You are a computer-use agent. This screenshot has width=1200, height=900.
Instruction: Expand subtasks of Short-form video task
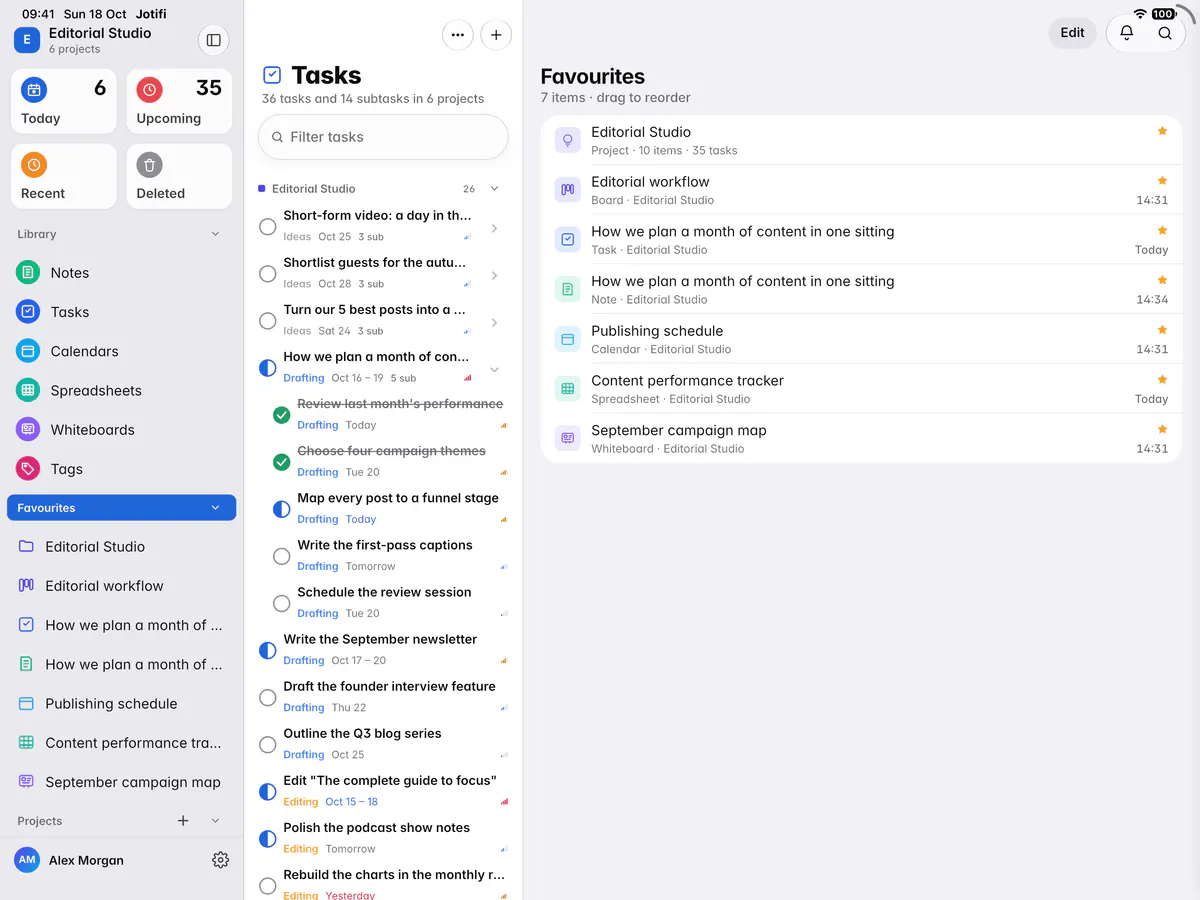coord(494,228)
